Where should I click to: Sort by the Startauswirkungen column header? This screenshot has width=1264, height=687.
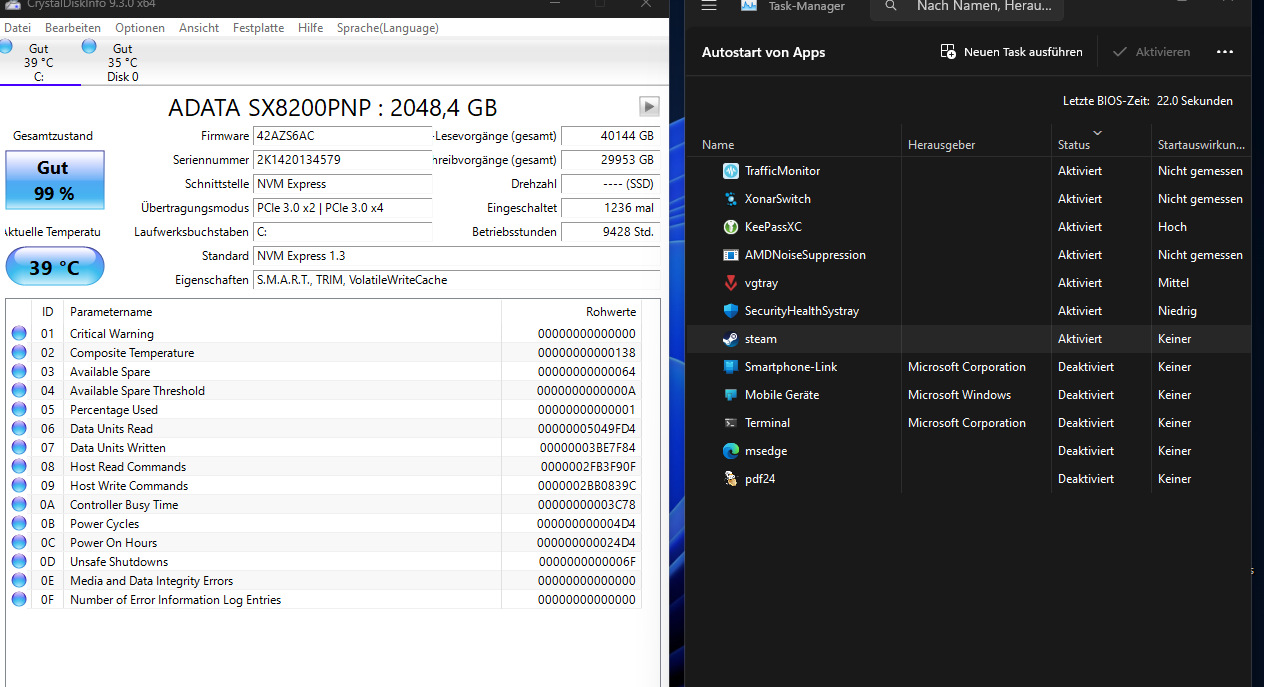(1201, 145)
